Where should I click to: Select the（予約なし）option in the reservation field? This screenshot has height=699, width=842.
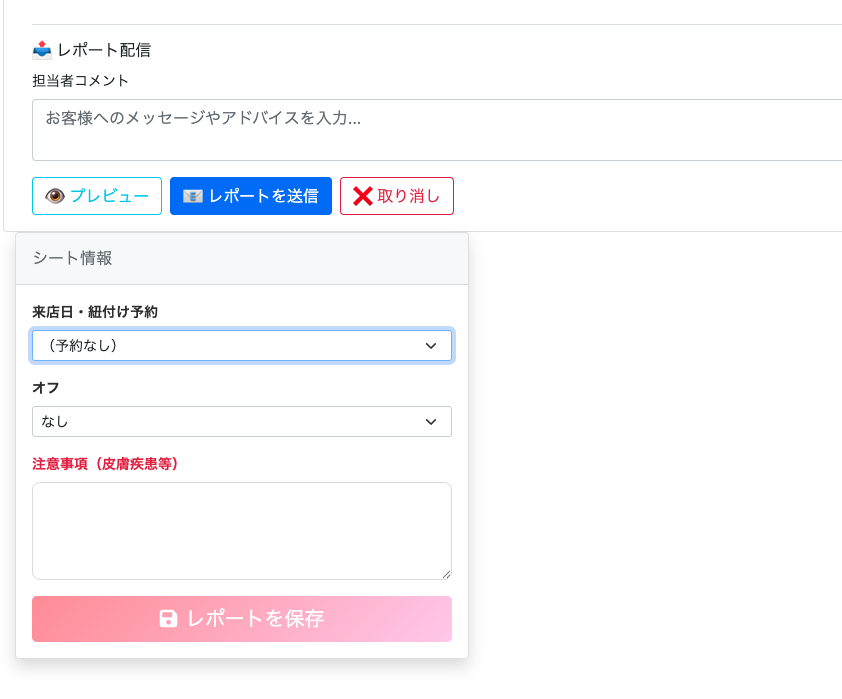pyautogui.click(x=242, y=345)
